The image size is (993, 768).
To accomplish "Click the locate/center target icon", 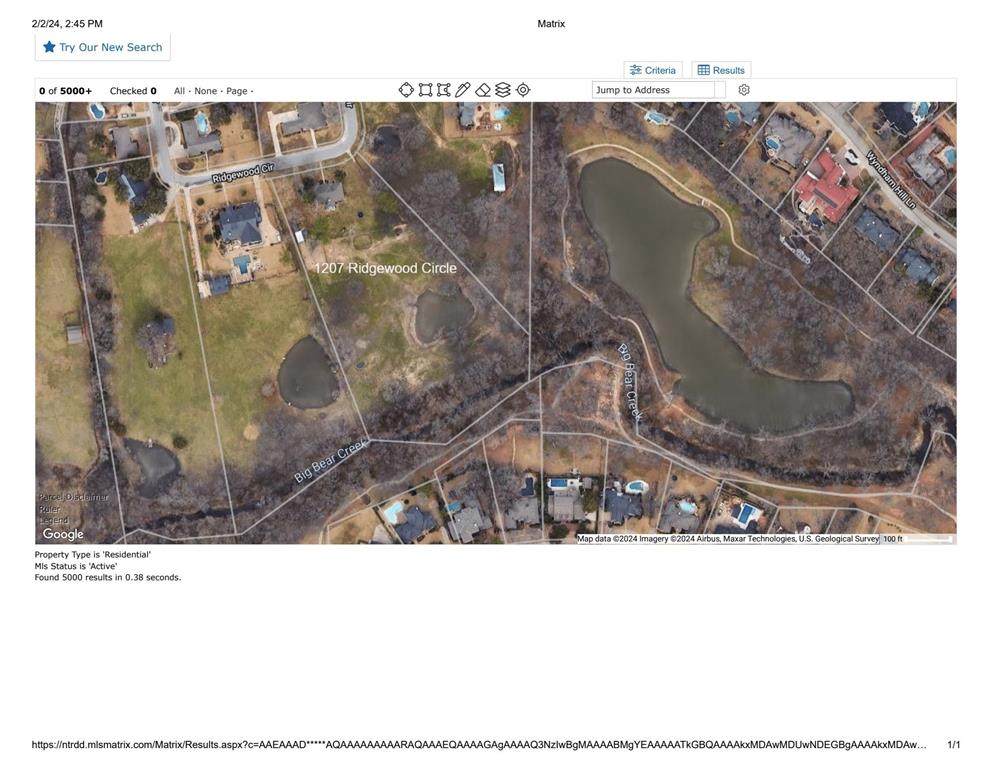I will coord(523,90).
